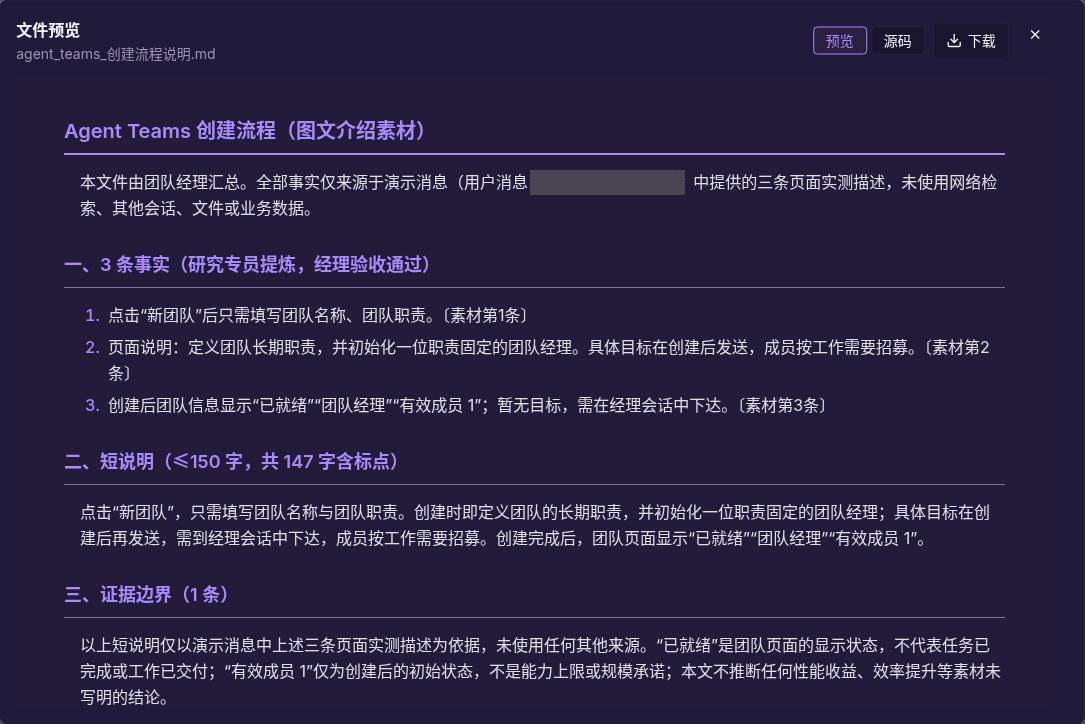1085x724 pixels.
Task: Close the file preview dialog
Action: (1034, 35)
